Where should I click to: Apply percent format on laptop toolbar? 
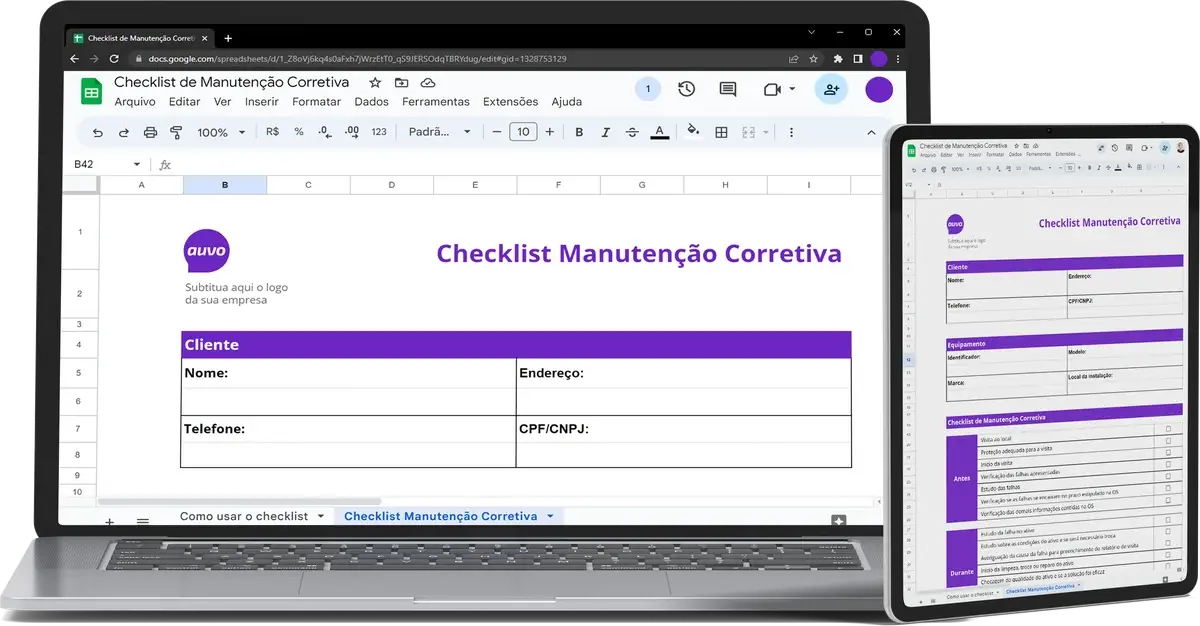click(x=299, y=132)
